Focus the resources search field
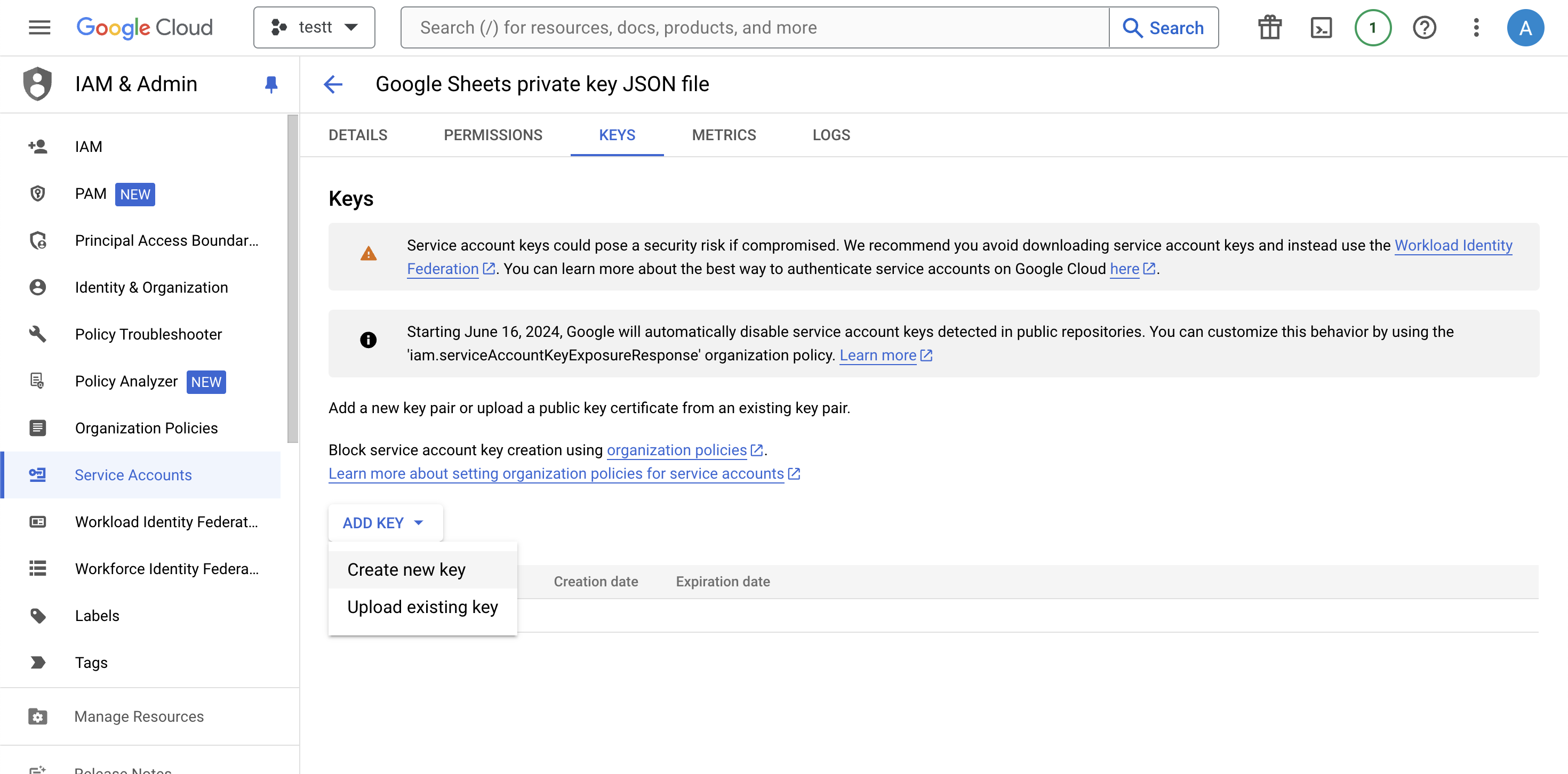 pyautogui.click(x=755, y=27)
